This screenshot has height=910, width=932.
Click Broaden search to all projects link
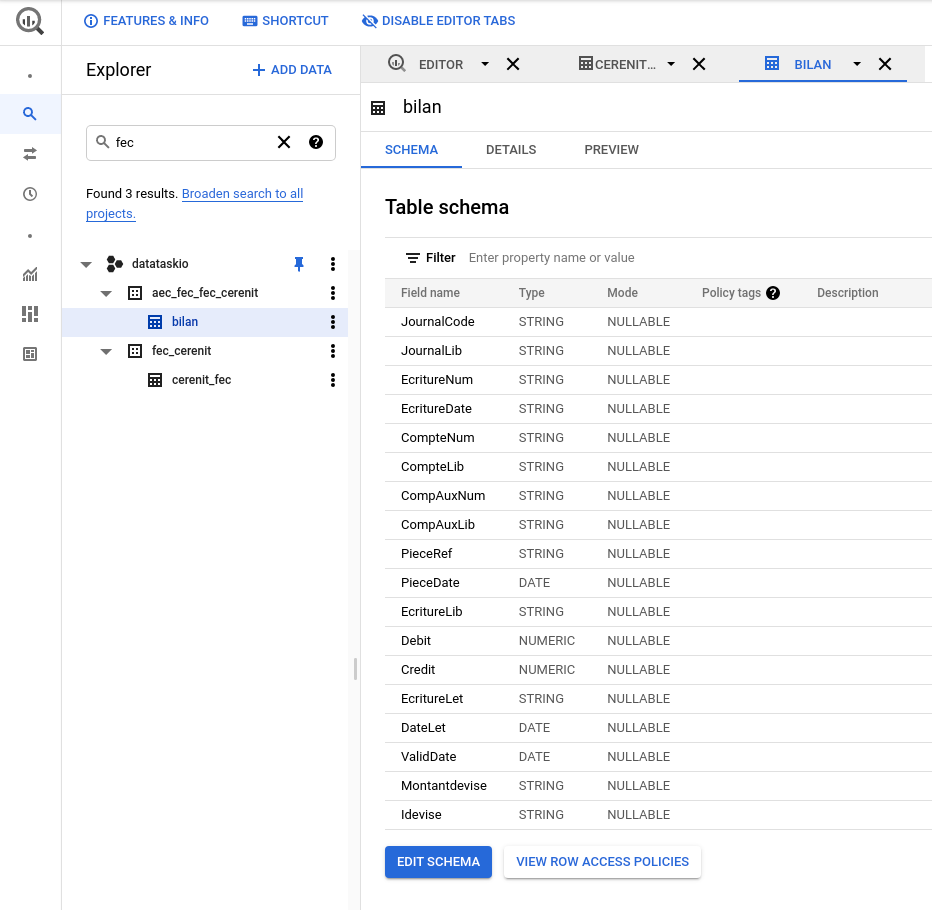pos(242,194)
